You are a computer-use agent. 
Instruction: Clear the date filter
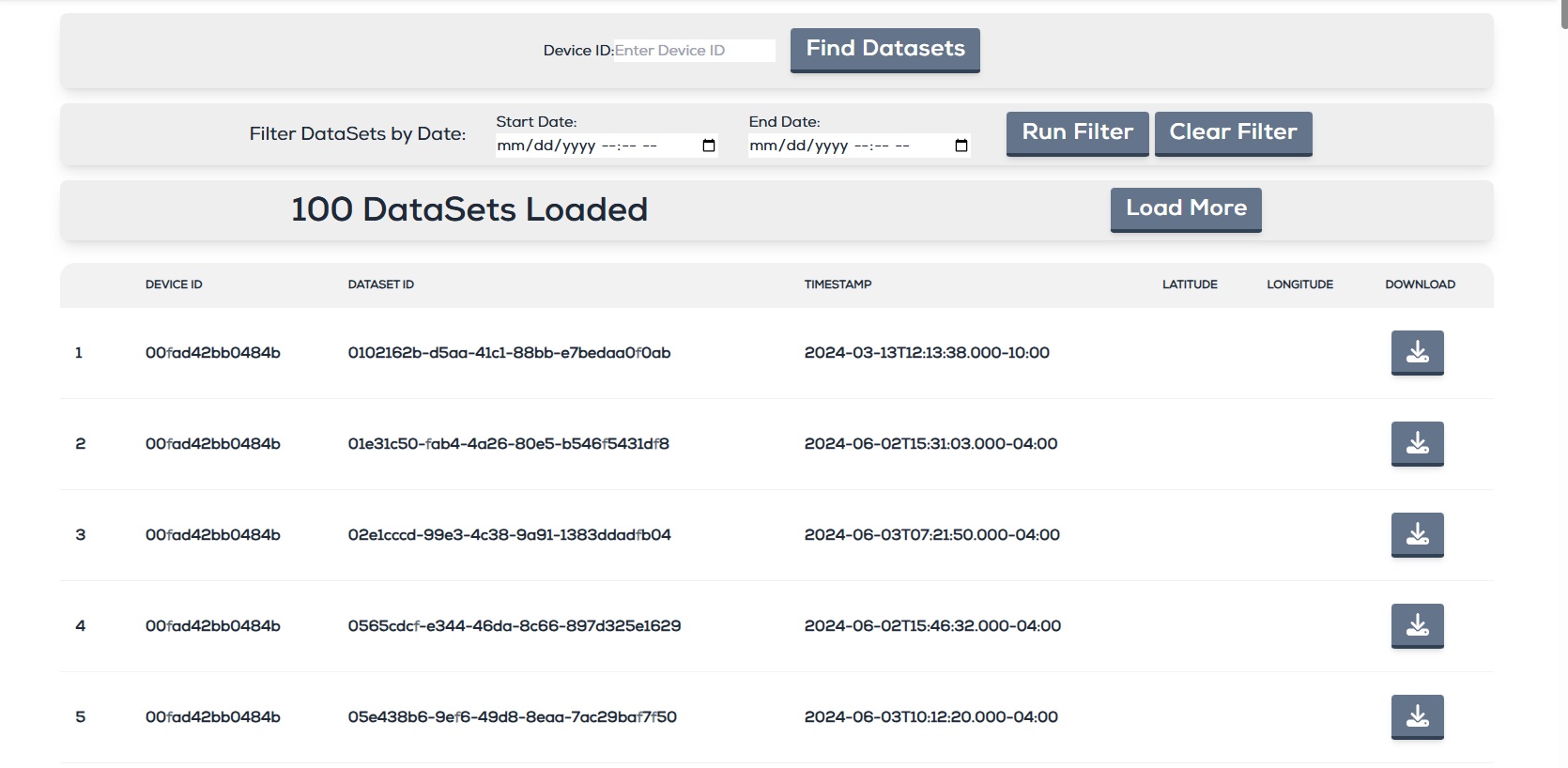point(1233,133)
